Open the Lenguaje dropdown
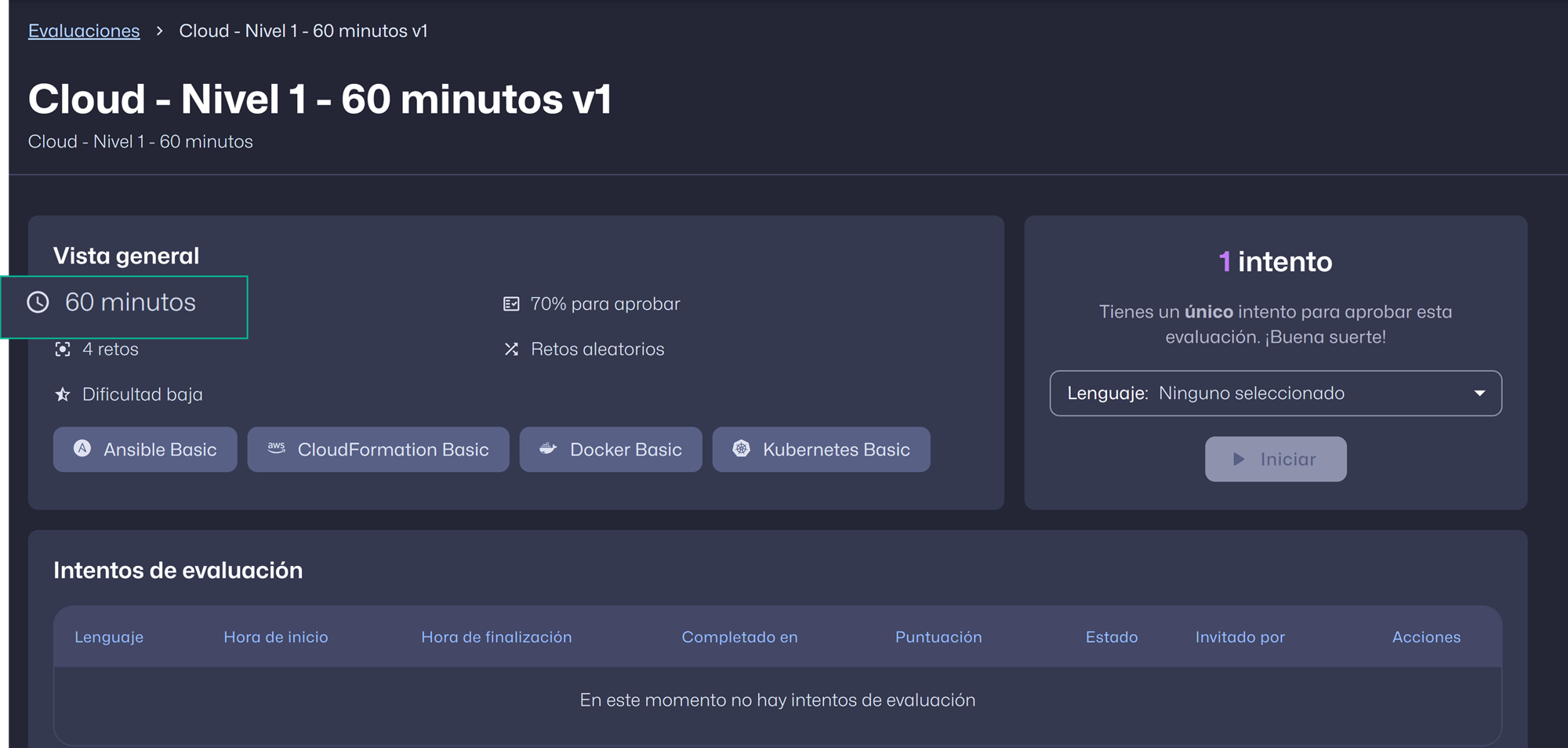The image size is (1568, 748). click(1276, 394)
